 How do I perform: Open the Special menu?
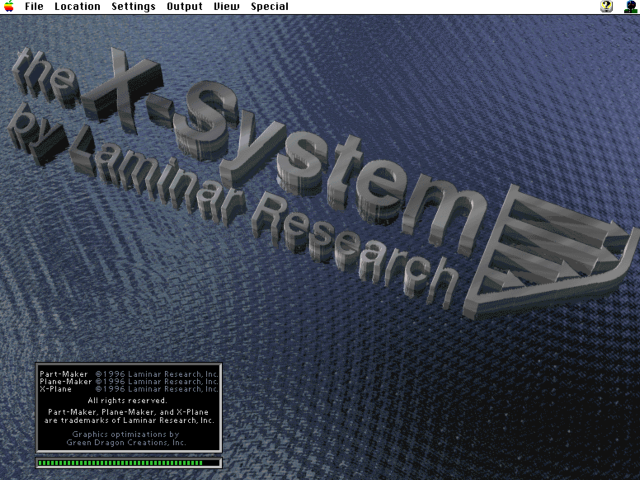tap(269, 7)
